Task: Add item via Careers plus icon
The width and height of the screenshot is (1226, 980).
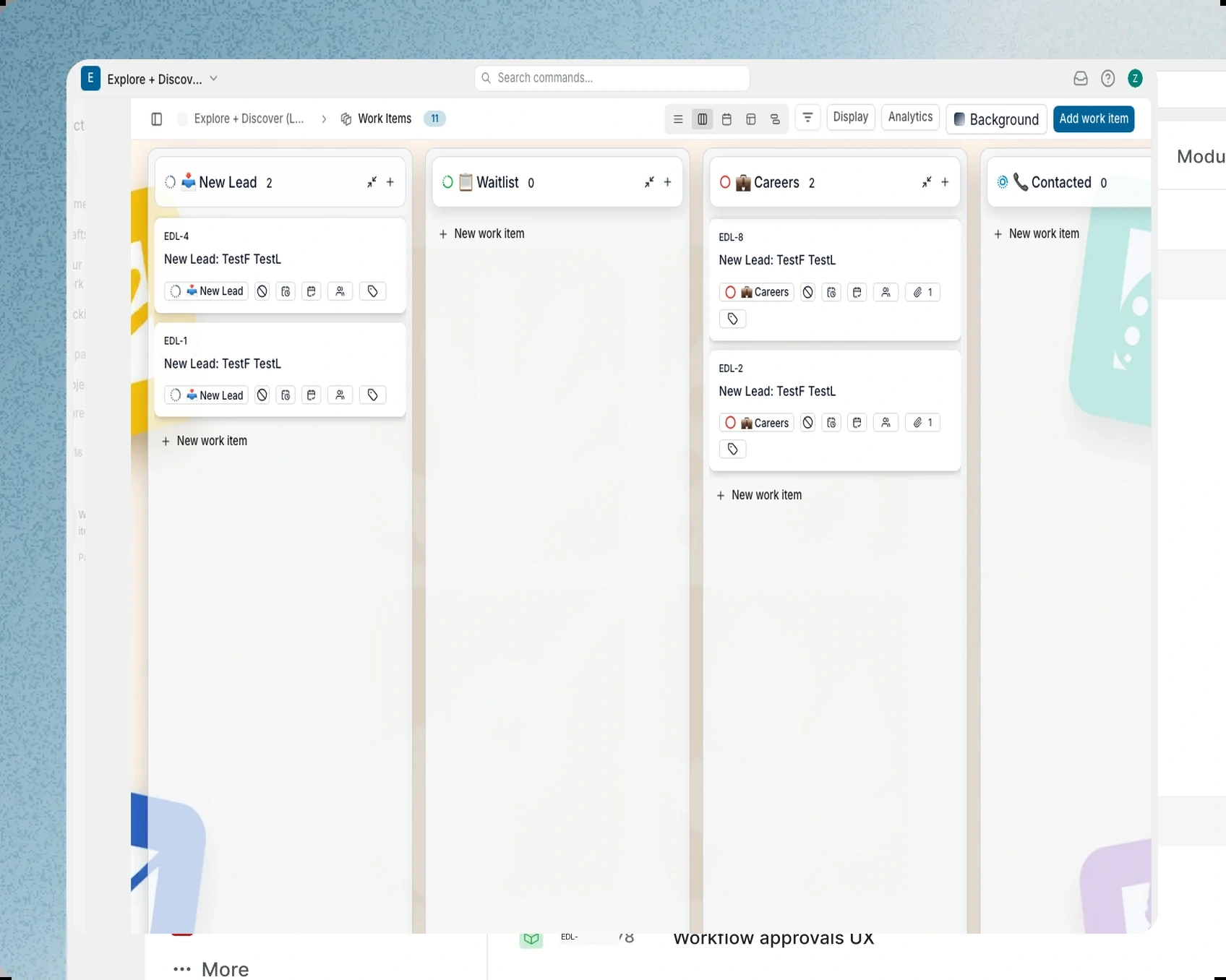Action: [x=945, y=182]
